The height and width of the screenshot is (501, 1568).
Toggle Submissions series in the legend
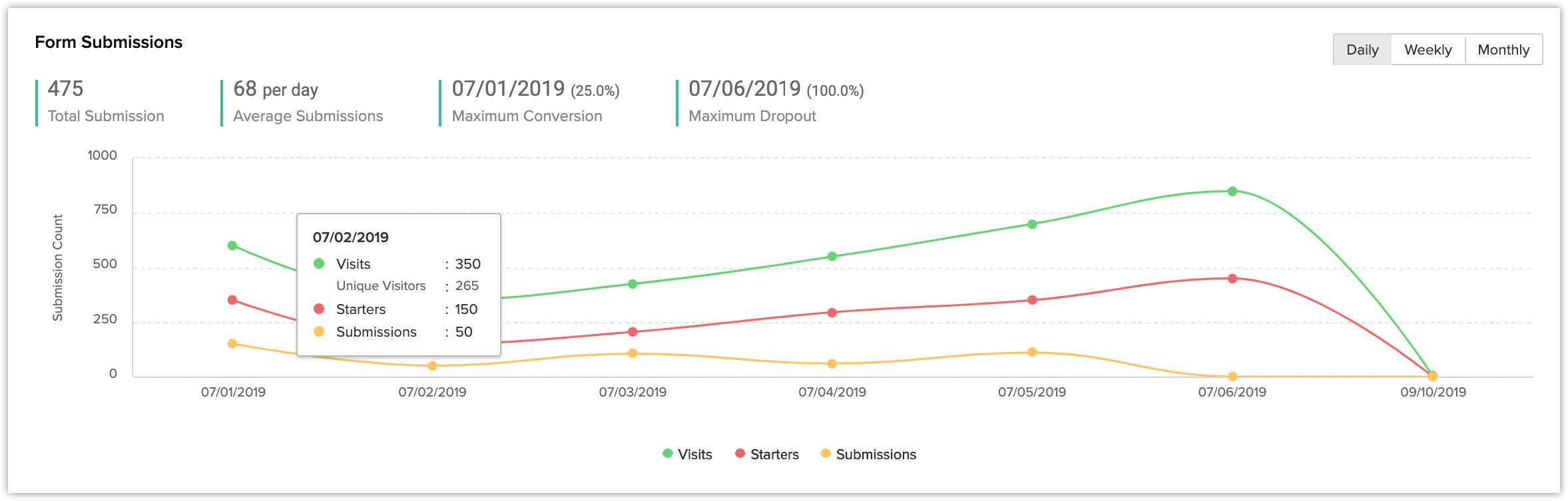(x=868, y=454)
